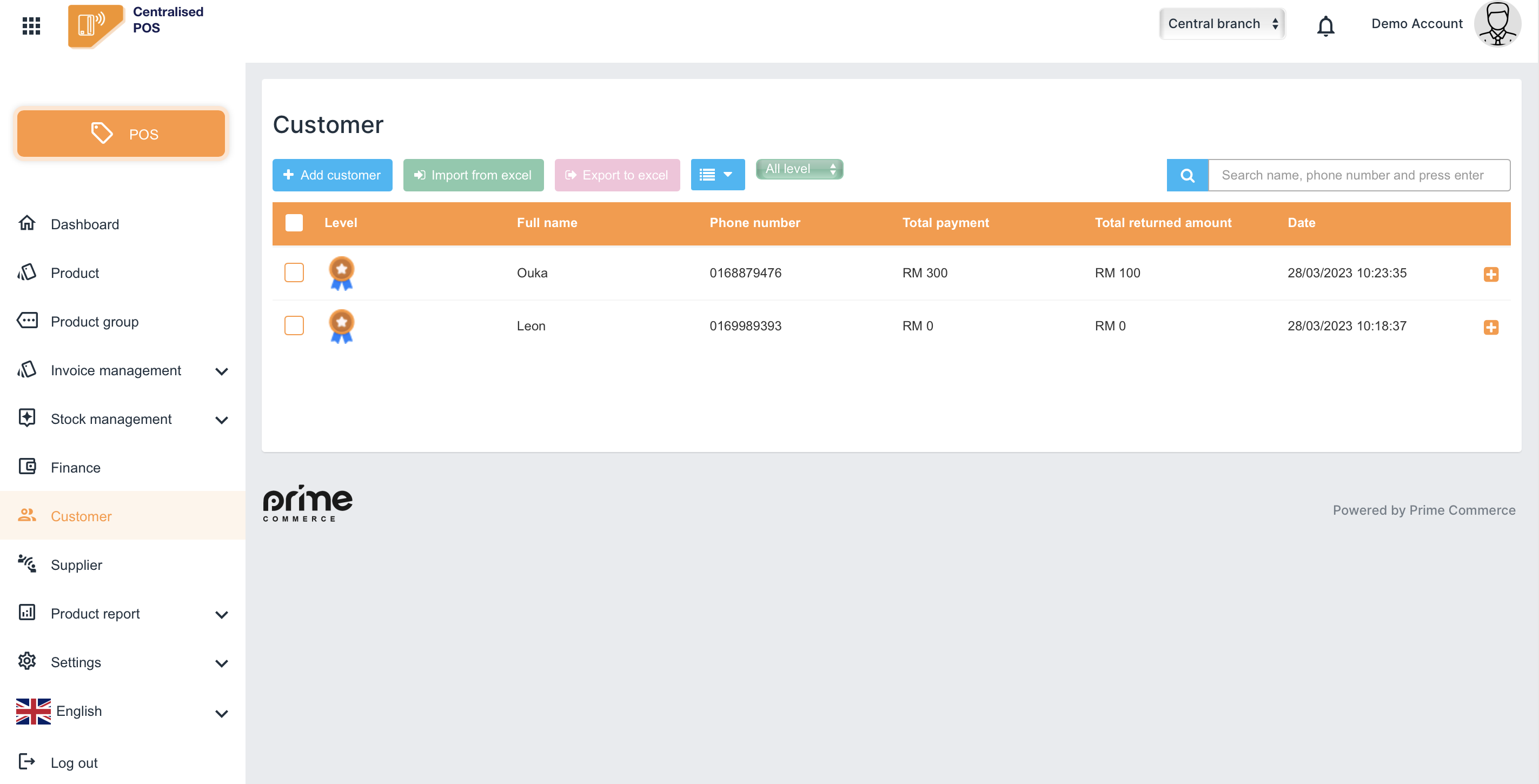Screen dimensions: 1539x784
Task: Click Ouka's bronze level medal badge
Action: pyautogui.click(x=341, y=273)
